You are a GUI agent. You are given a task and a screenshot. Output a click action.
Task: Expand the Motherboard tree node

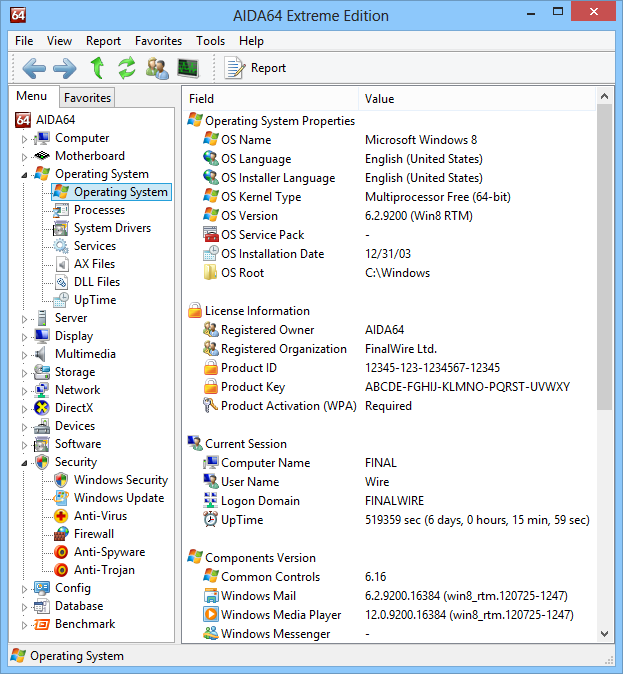click(x=25, y=157)
